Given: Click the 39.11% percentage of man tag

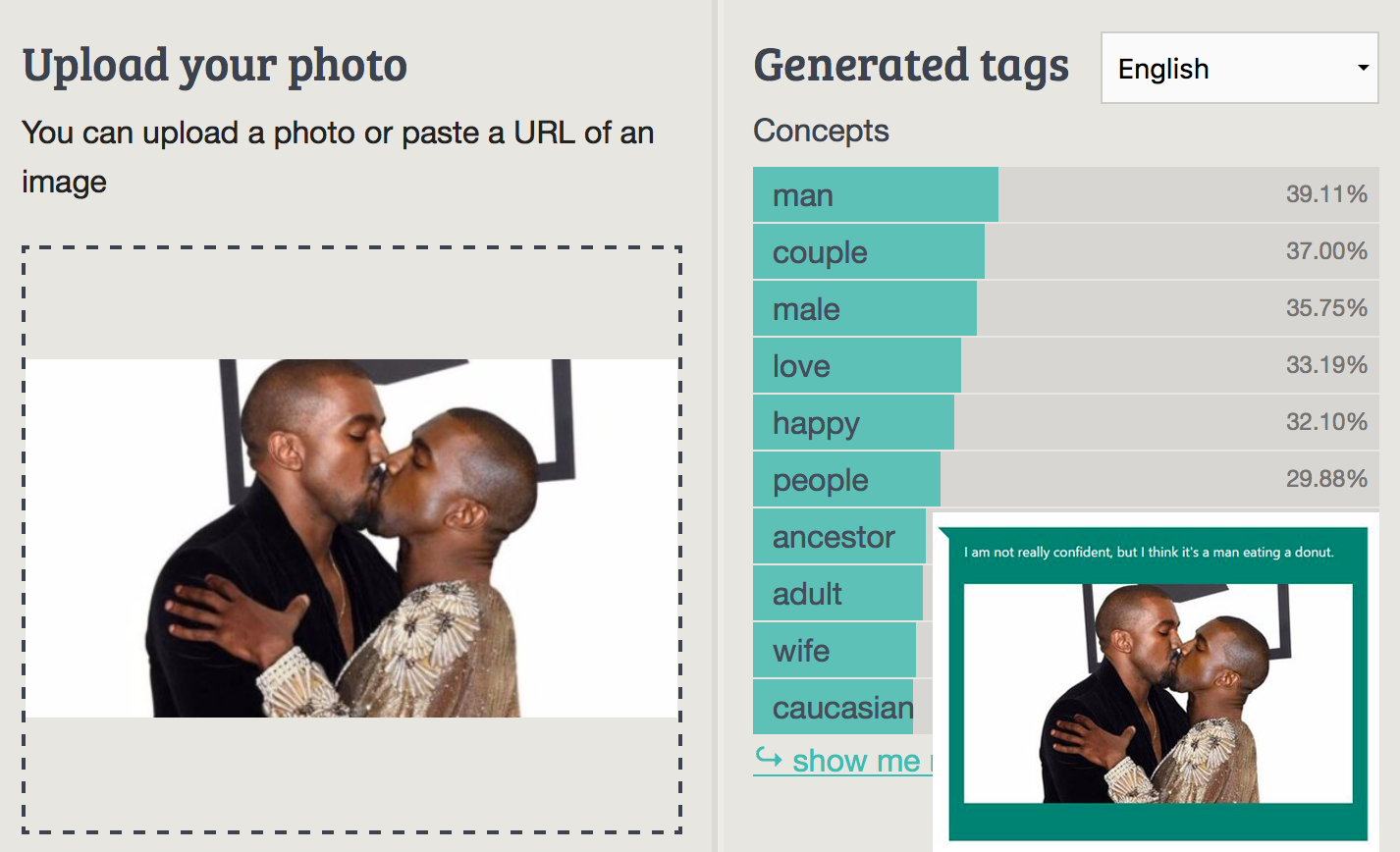Looking at the screenshot, I should pyautogui.click(x=1325, y=194).
